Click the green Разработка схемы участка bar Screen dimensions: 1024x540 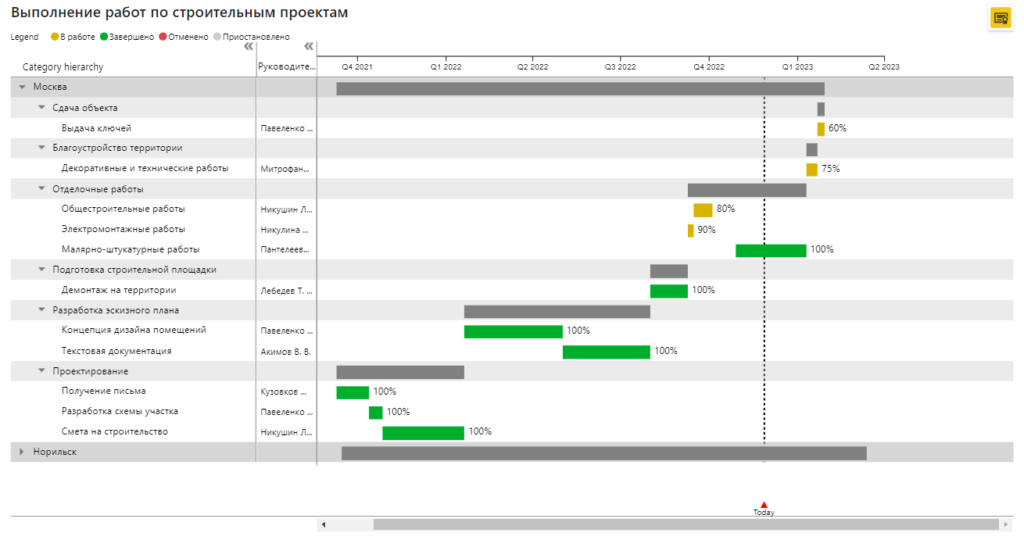376,413
